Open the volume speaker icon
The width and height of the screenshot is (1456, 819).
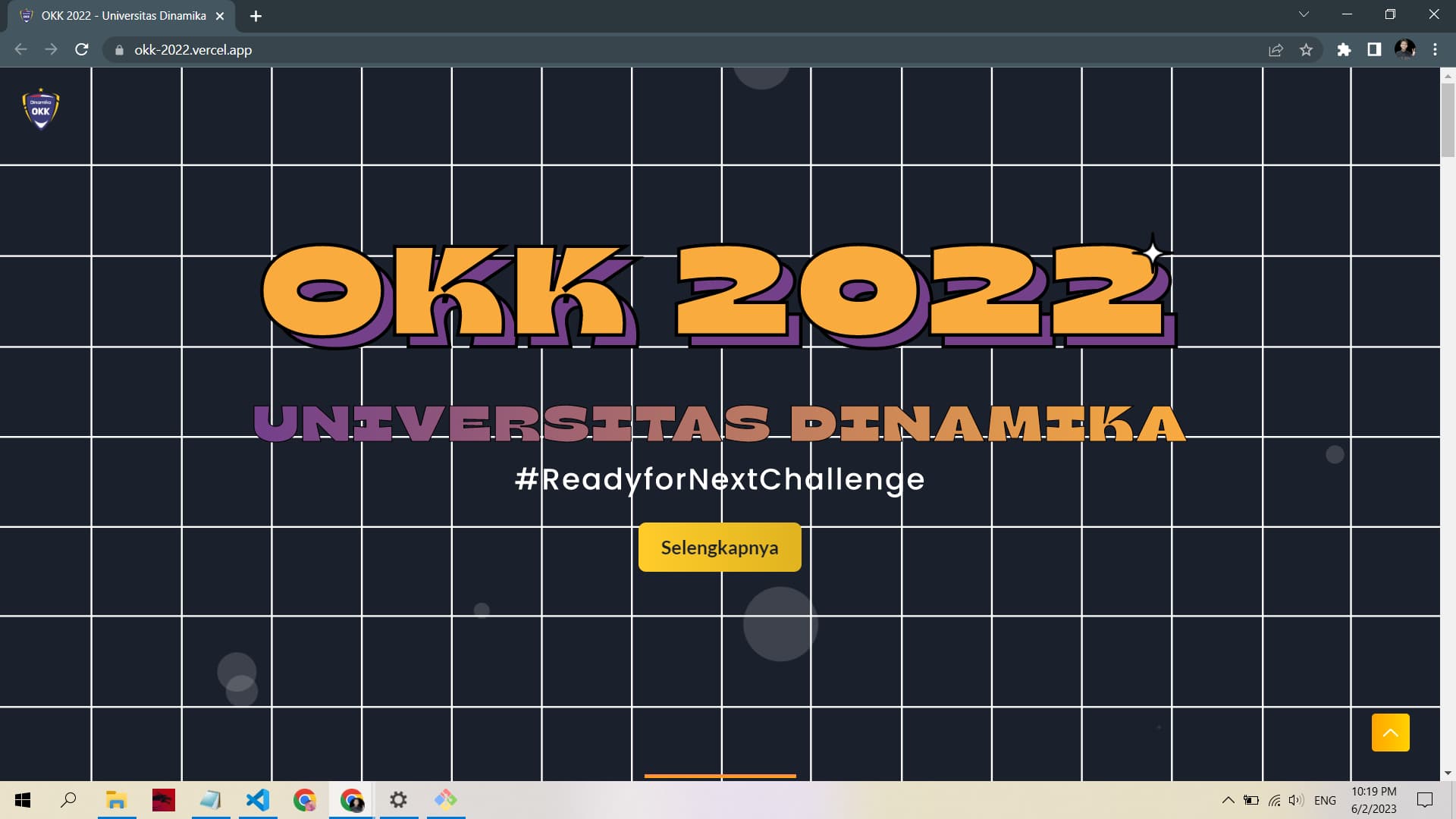click(1296, 800)
